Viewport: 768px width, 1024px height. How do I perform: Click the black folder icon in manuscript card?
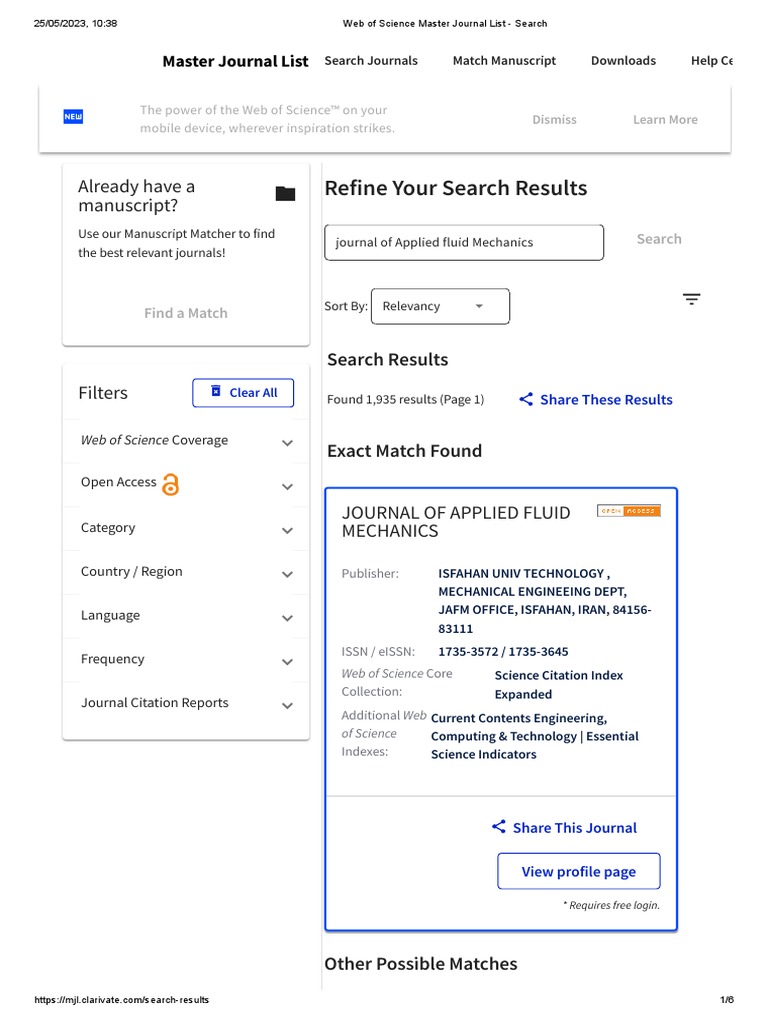pyautogui.click(x=285, y=194)
